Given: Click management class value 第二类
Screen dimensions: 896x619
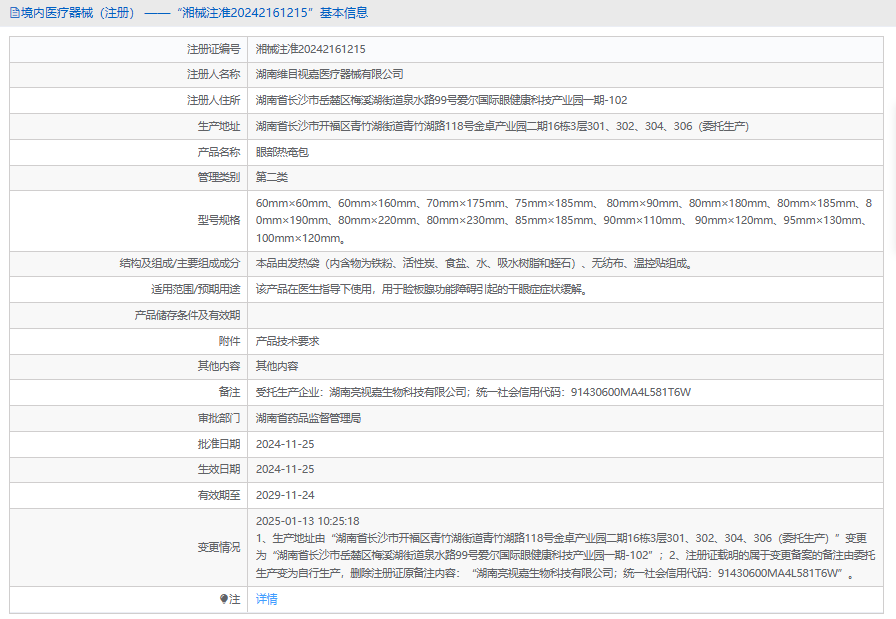Looking at the screenshot, I should (271, 177).
